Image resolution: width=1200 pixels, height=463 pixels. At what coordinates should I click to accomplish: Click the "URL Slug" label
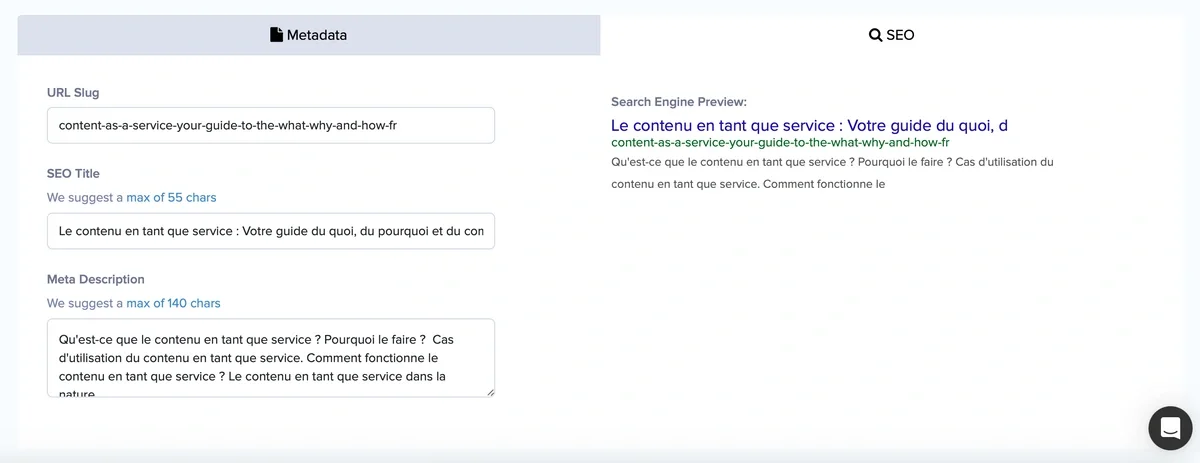click(x=73, y=93)
